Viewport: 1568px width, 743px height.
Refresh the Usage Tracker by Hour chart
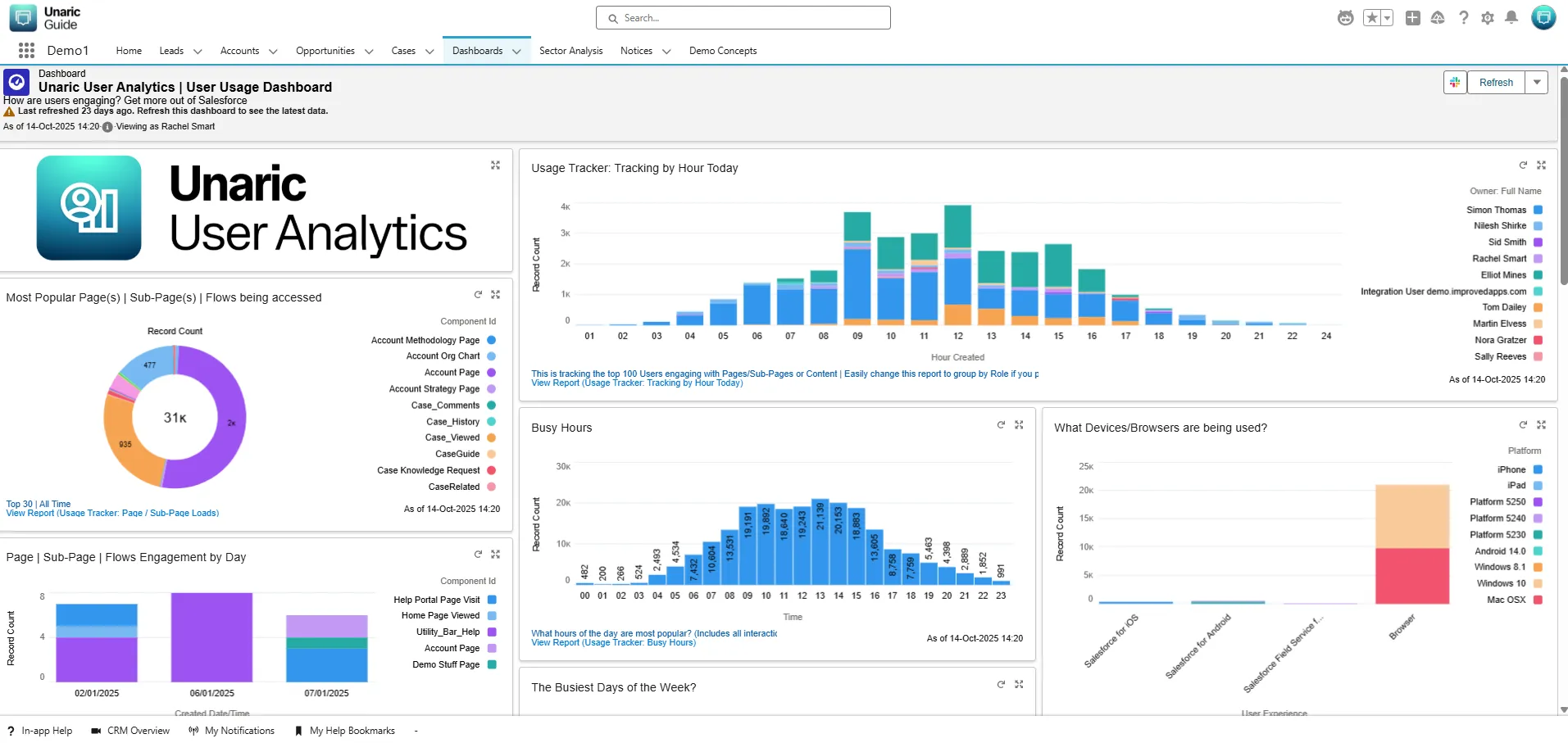point(1523,165)
